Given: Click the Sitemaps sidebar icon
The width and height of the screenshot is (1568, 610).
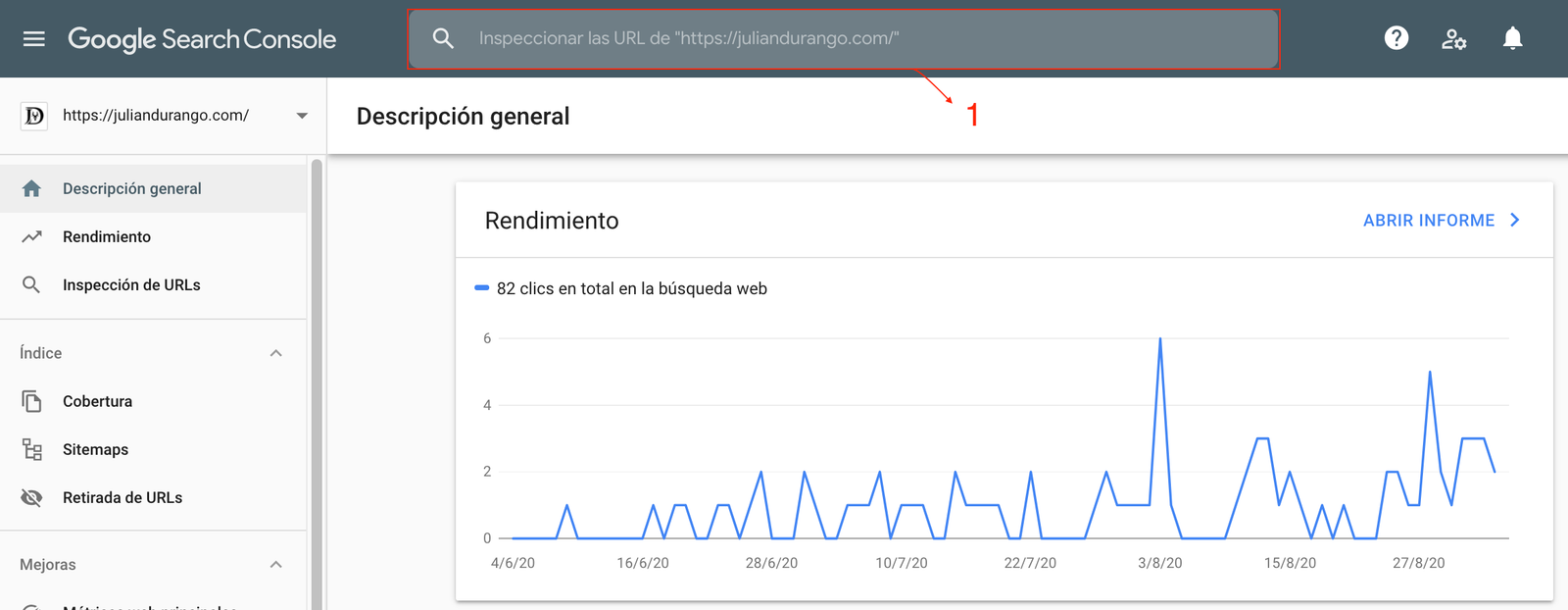Looking at the screenshot, I should [x=32, y=448].
